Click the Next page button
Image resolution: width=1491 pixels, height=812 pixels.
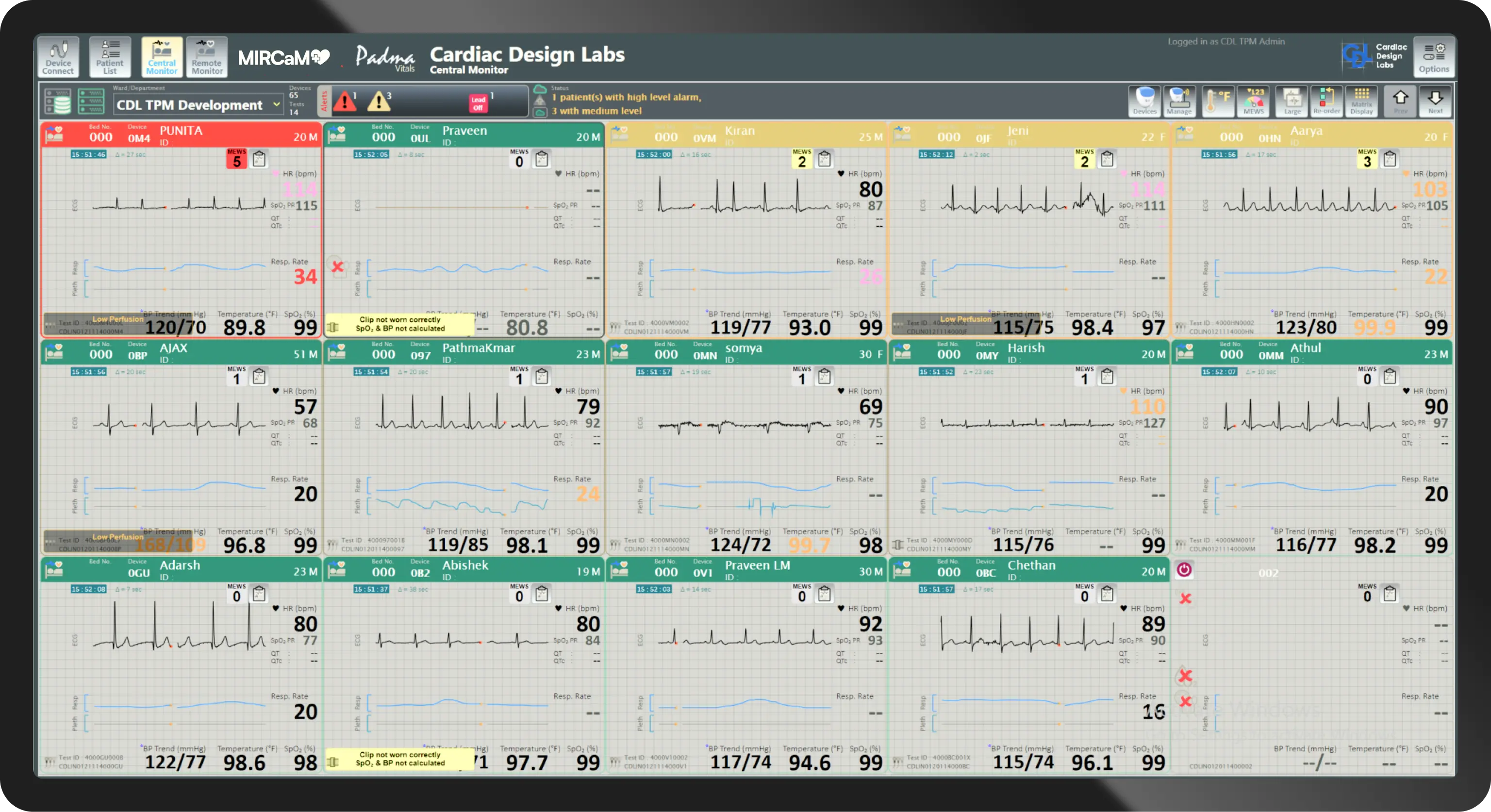coord(1436,101)
